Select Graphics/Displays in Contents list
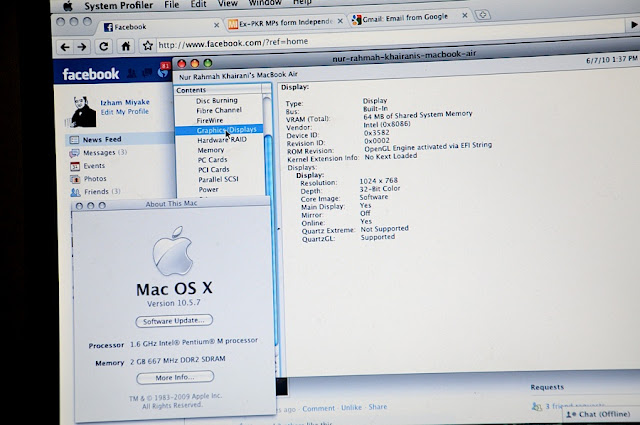The image size is (640, 425). [219, 130]
